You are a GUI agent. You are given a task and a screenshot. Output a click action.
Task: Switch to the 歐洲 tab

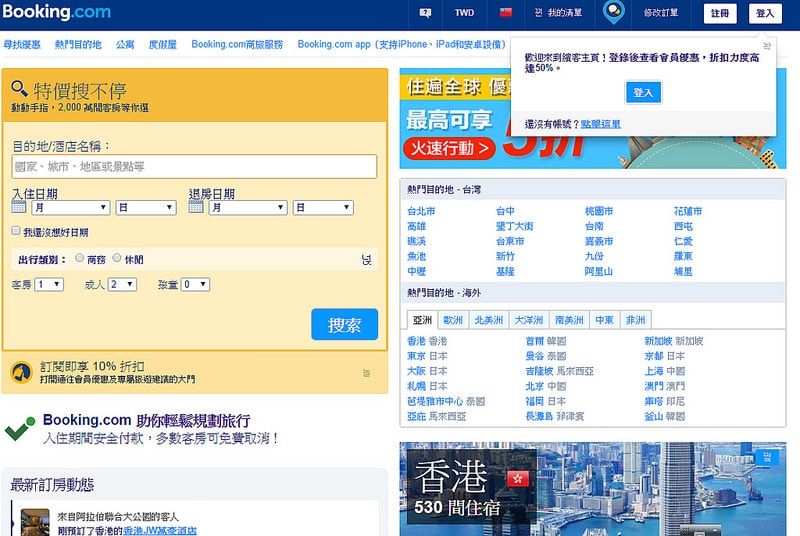coord(453,320)
